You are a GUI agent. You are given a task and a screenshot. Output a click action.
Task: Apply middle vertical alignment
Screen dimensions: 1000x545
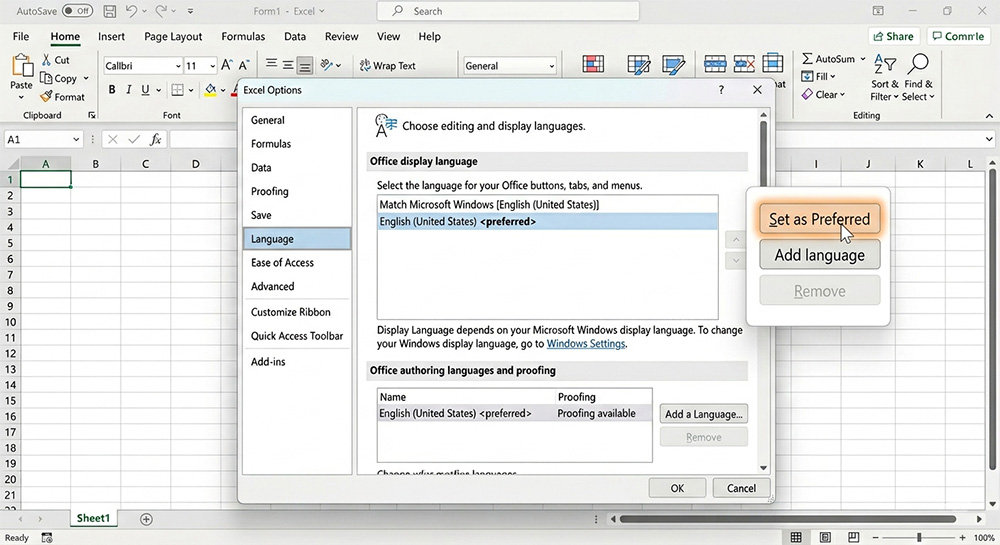(288, 65)
